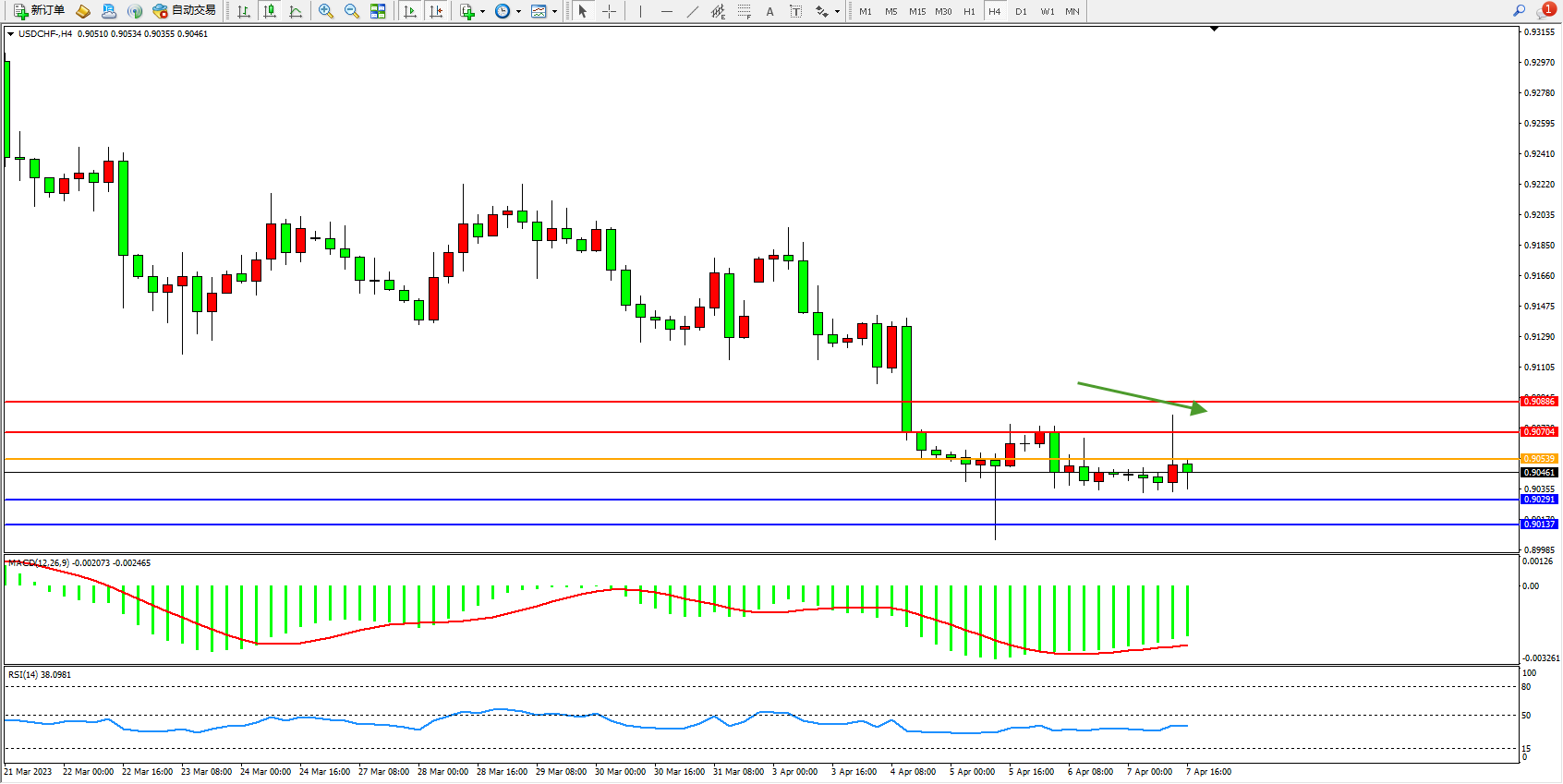Screen dimensions: 1563x784
Task: Draw a trendline with the diagonal line tool
Action: [x=693, y=11]
